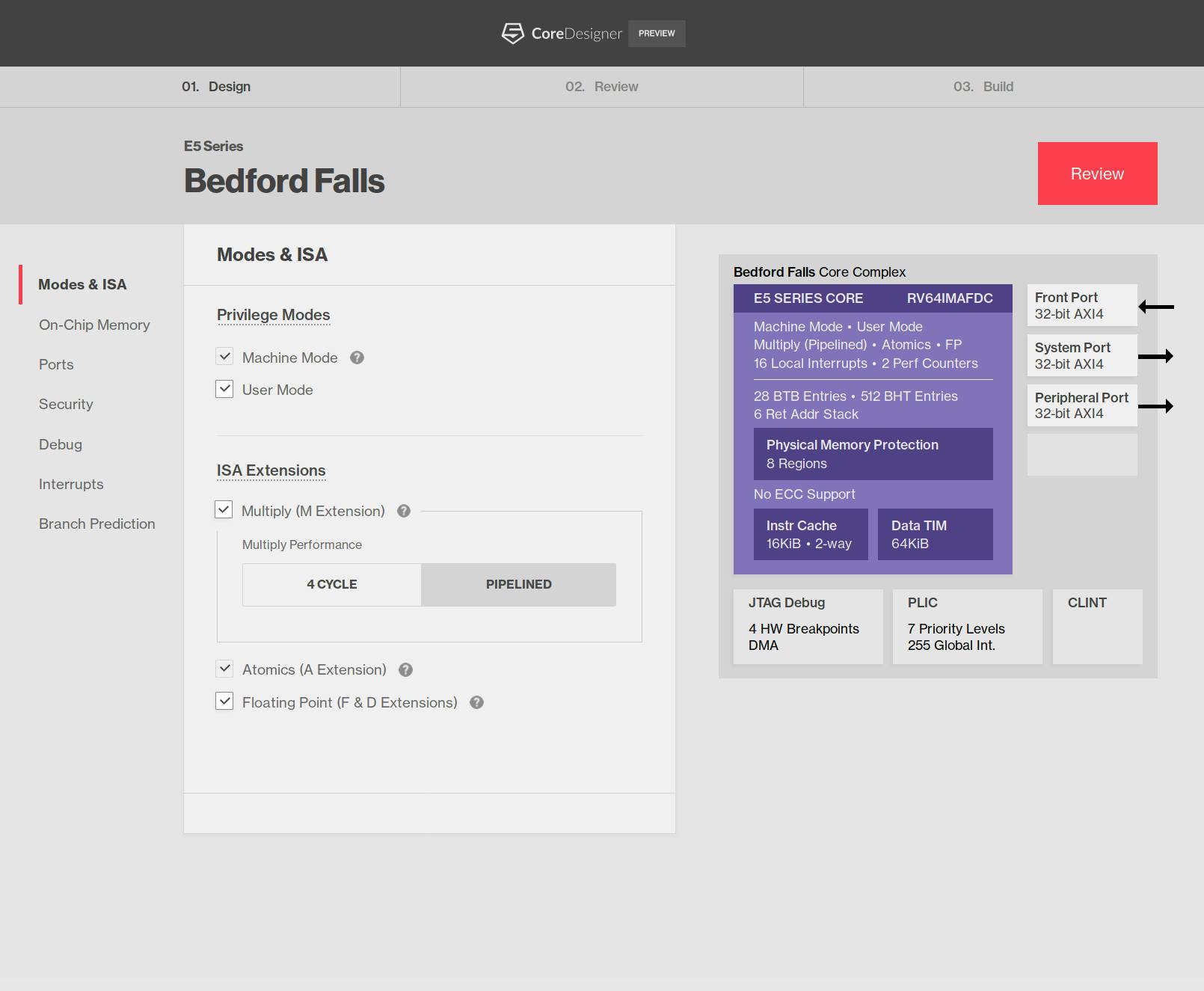Screen dimensions: 1204x991
Task: Click the CoreDesigner logo icon
Action: pyautogui.click(x=513, y=33)
